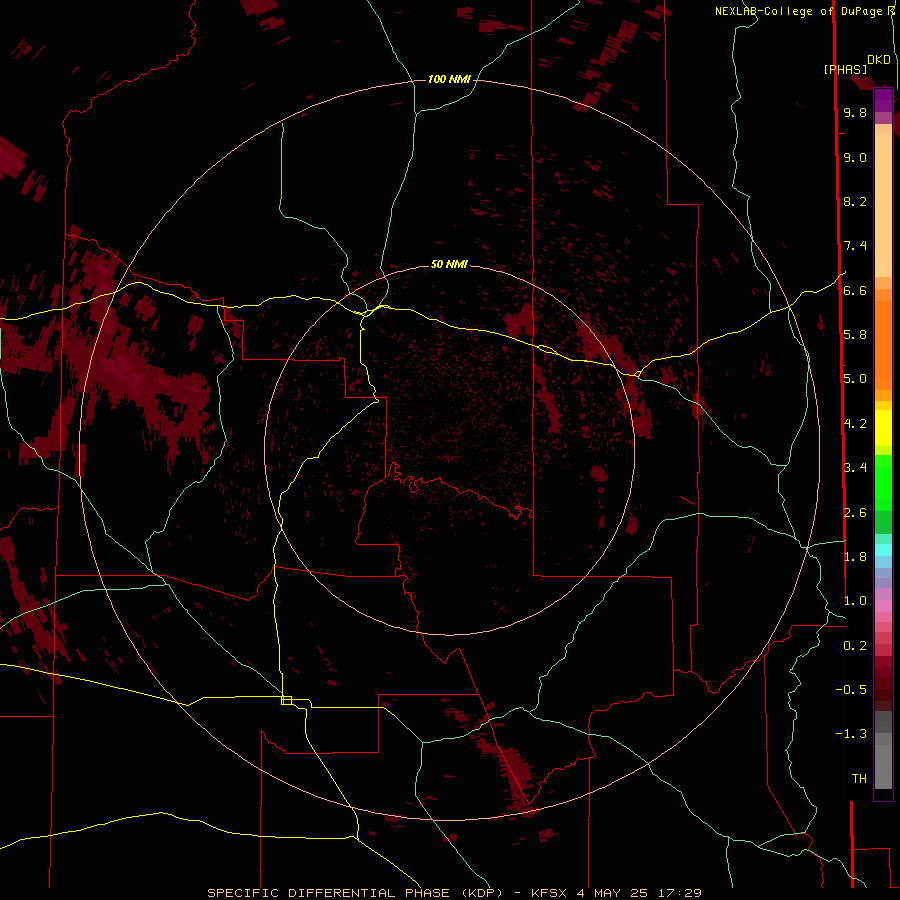Click the 2.6 value on the color scale
The width and height of the screenshot is (900, 900).
coord(855,512)
